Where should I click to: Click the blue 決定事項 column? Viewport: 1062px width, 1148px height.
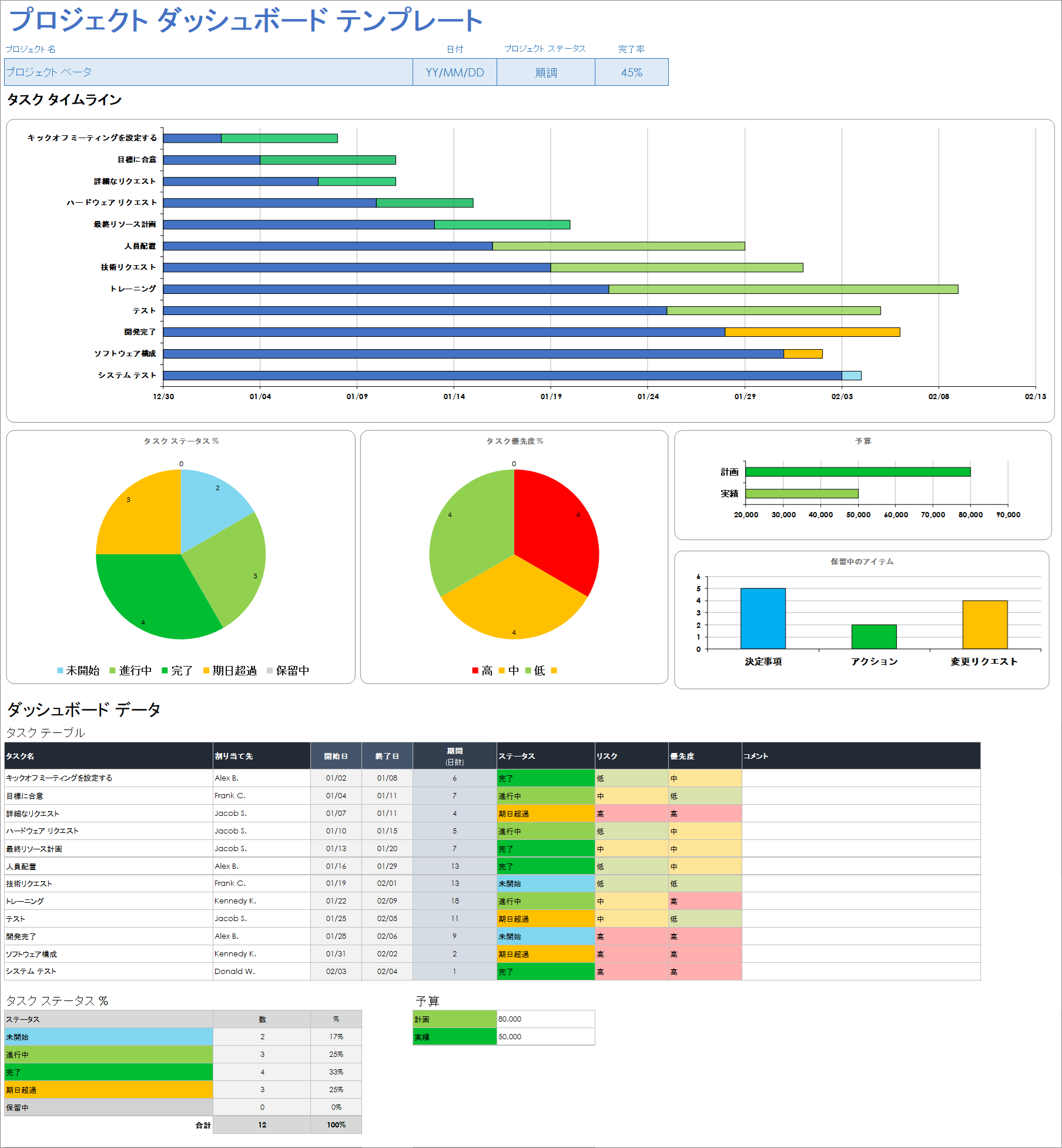click(x=763, y=618)
